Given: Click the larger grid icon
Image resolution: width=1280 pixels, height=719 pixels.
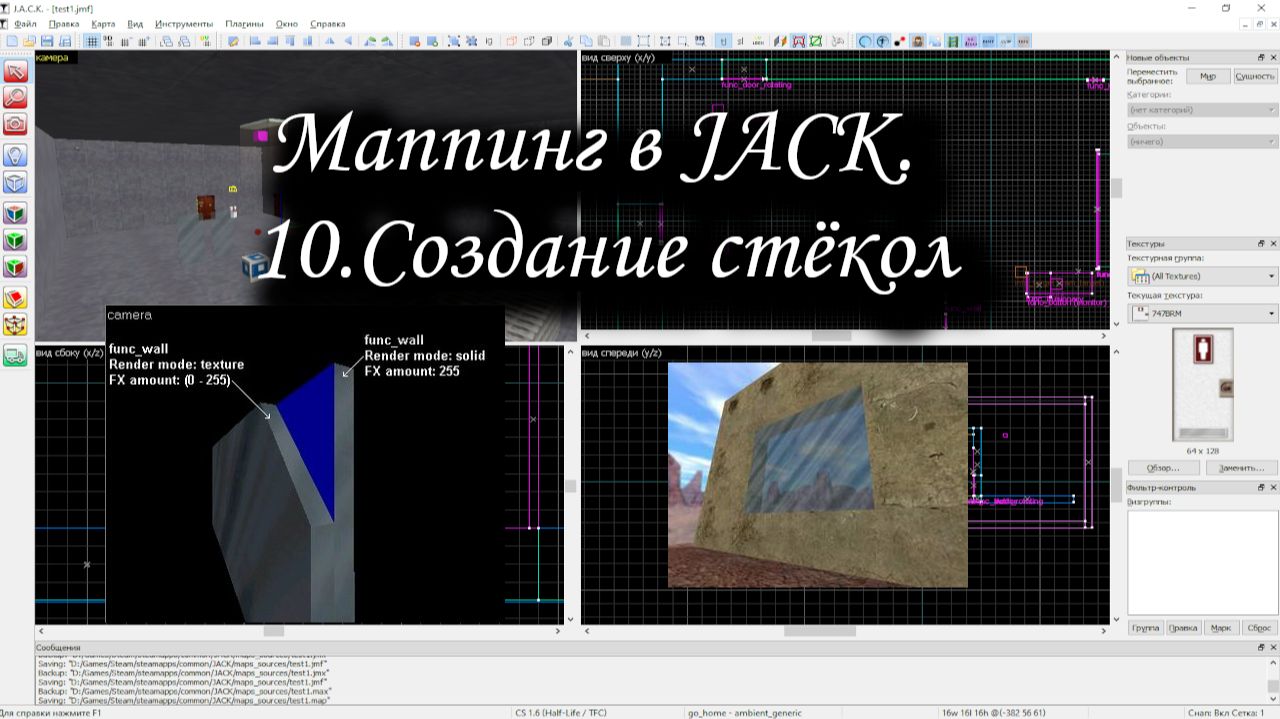Looking at the screenshot, I should tap(144, 41).
